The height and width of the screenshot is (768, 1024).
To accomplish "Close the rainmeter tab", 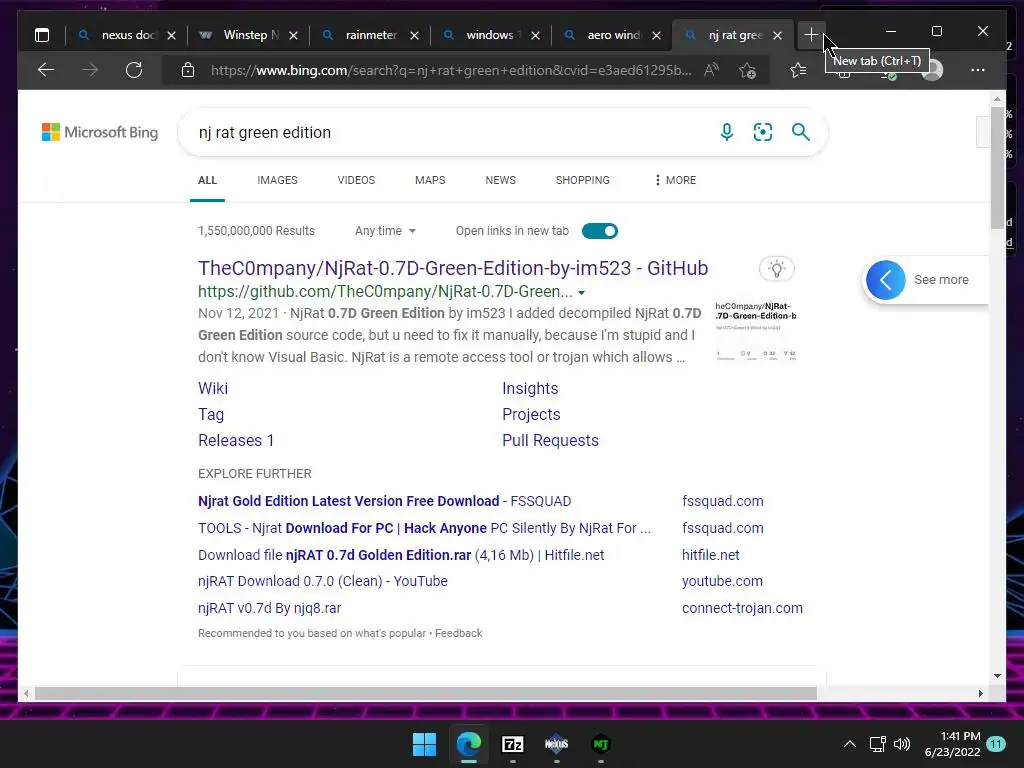I will [x=414, y=35].
